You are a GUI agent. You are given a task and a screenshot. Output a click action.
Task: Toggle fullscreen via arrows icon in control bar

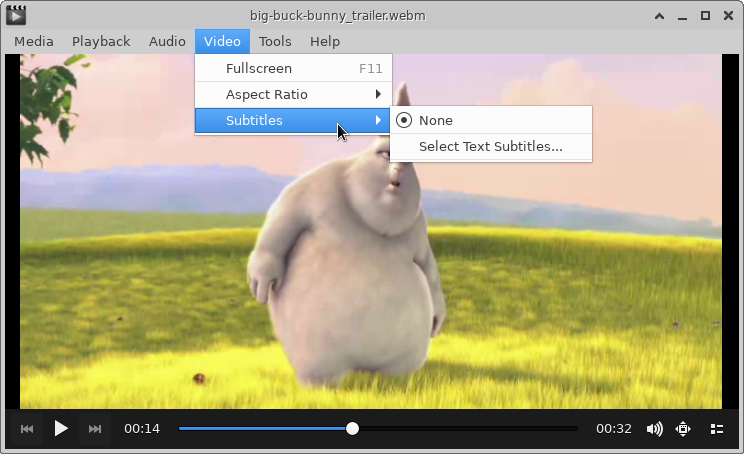[683, 429]
